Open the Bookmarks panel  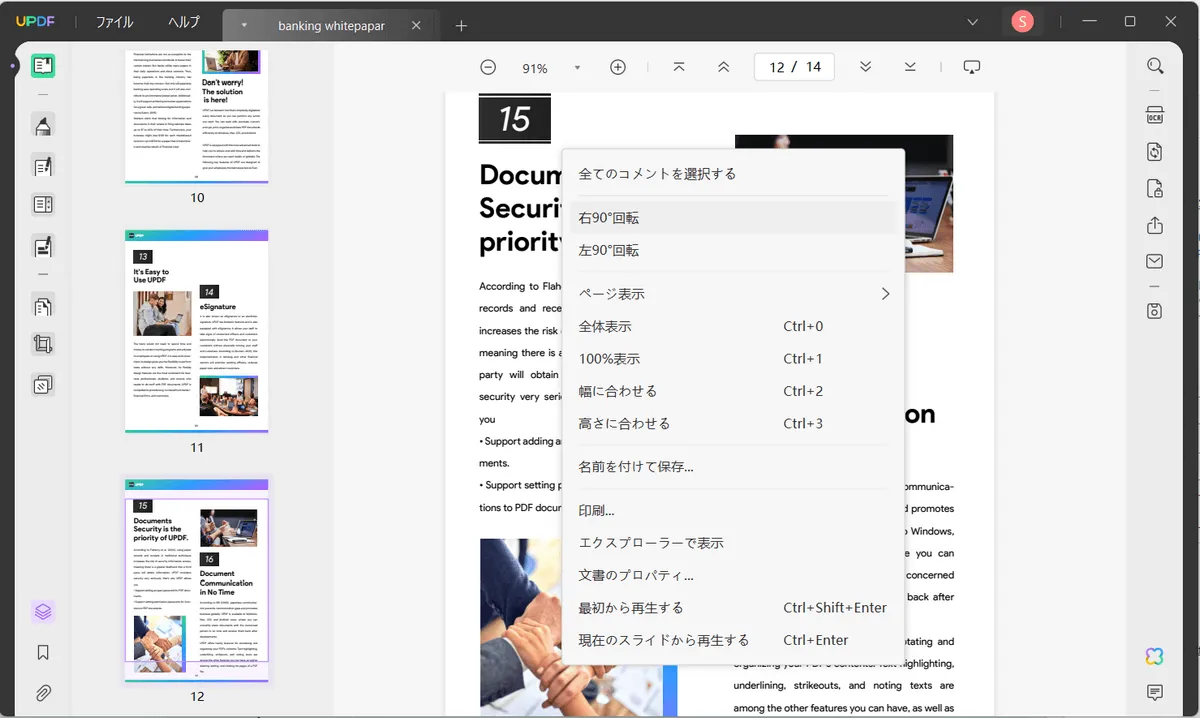(43, 652)
